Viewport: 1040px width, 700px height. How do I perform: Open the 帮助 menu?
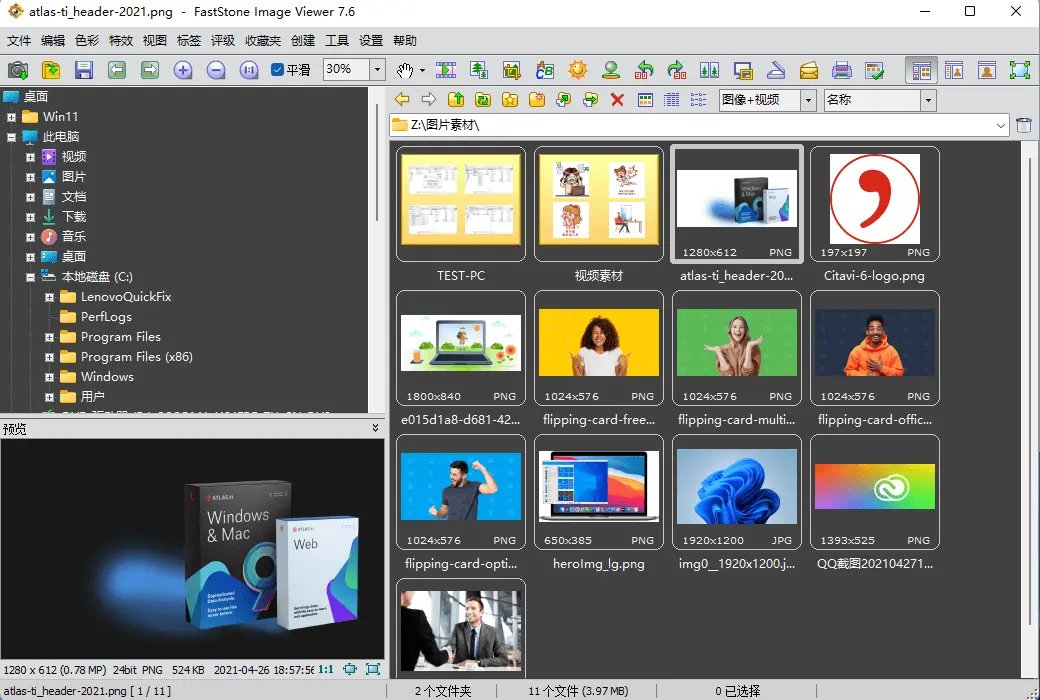coord(405,40)
